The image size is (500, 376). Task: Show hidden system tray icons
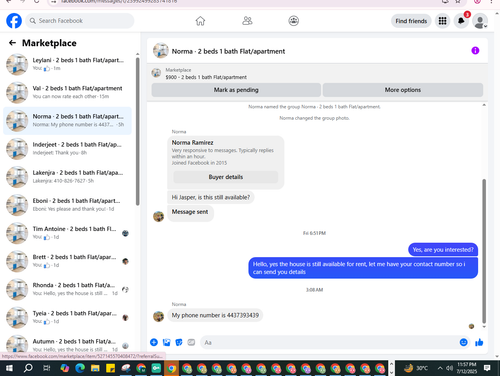point(440,368)
